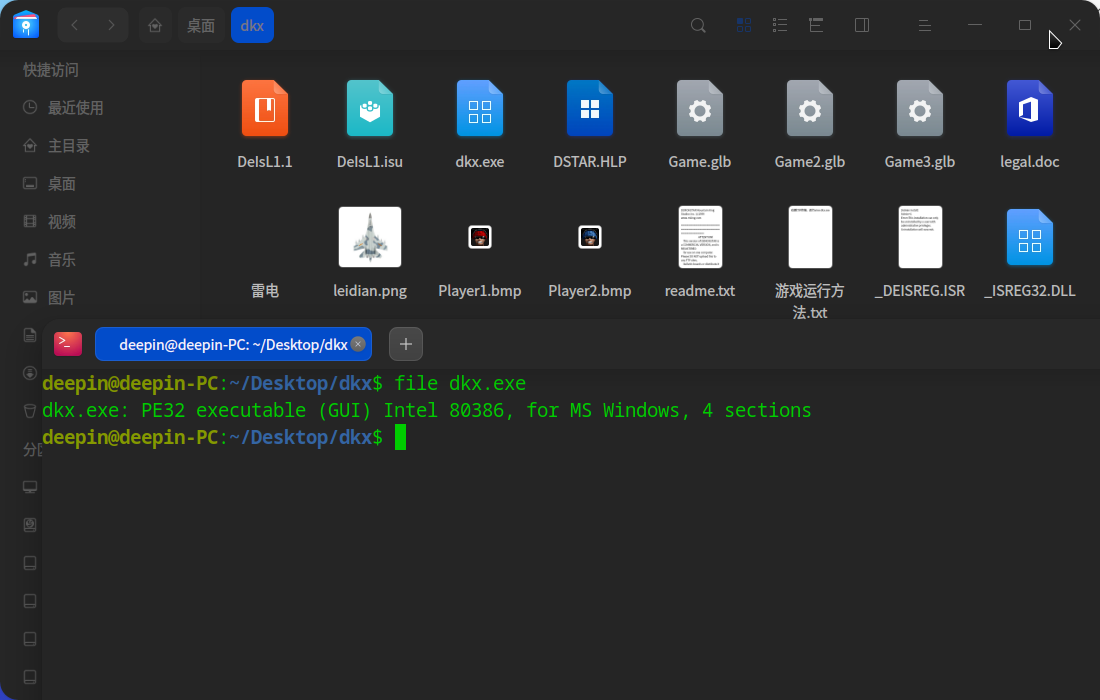Viewport: 1100px width, 700px height.
Task: Switch to tree view mode
Action: click(816, 25)
